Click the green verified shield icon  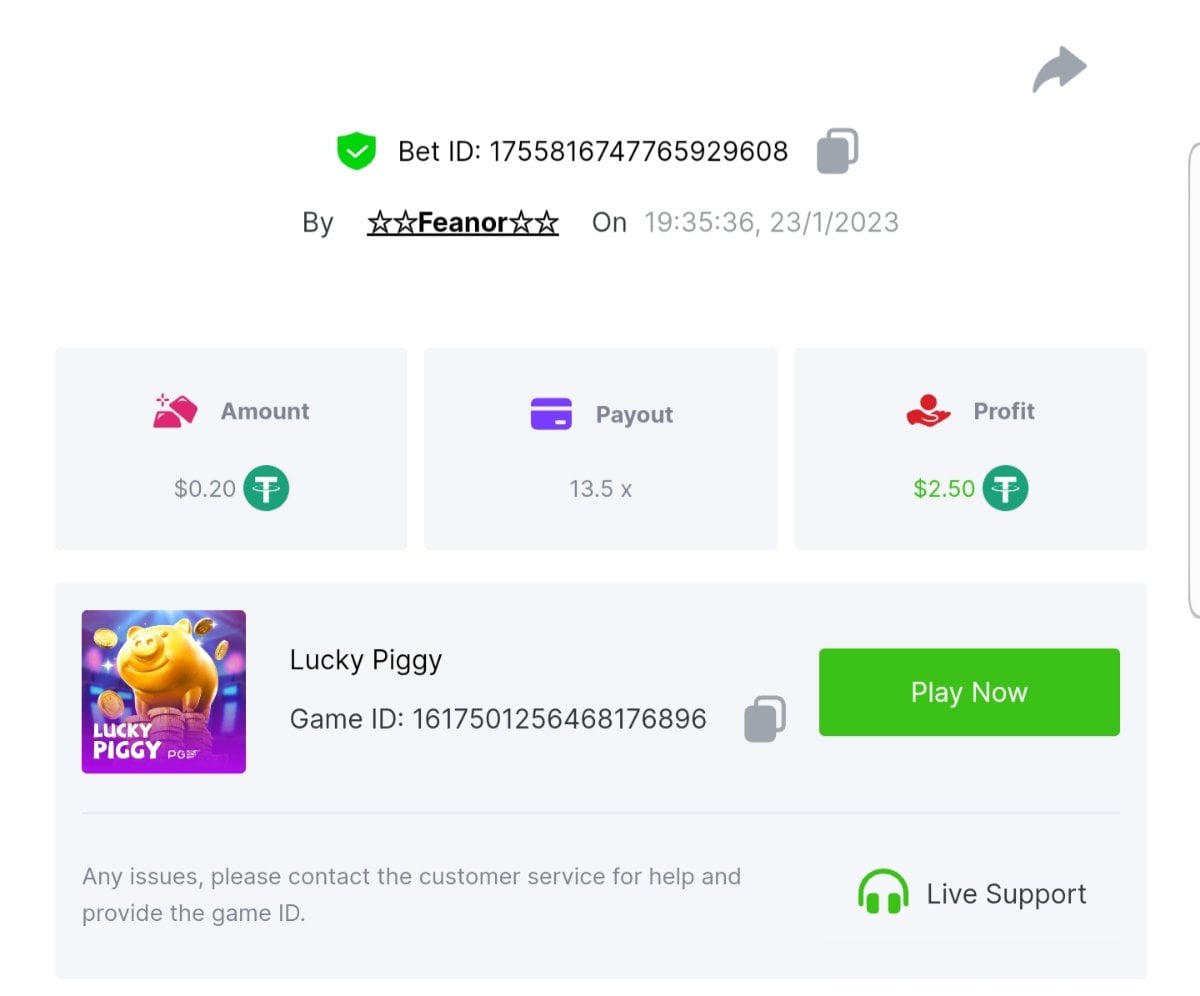(x=356, y=151)
